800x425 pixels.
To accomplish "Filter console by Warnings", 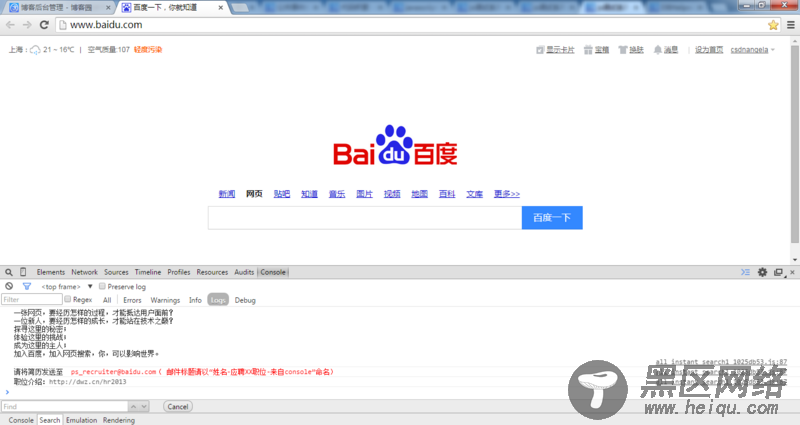I will coord(165,300).
